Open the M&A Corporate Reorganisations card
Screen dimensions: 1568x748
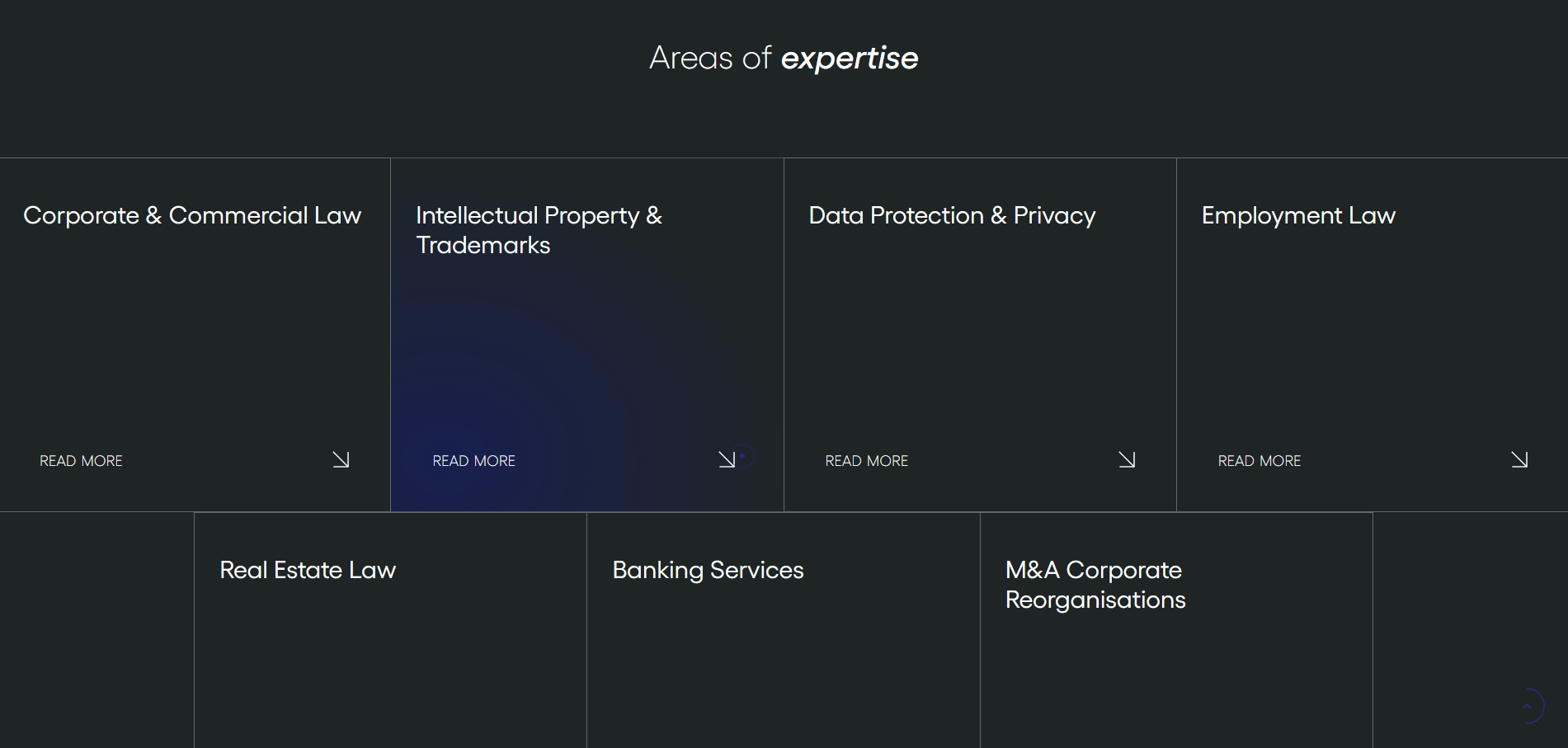[x=1095, y=585]
